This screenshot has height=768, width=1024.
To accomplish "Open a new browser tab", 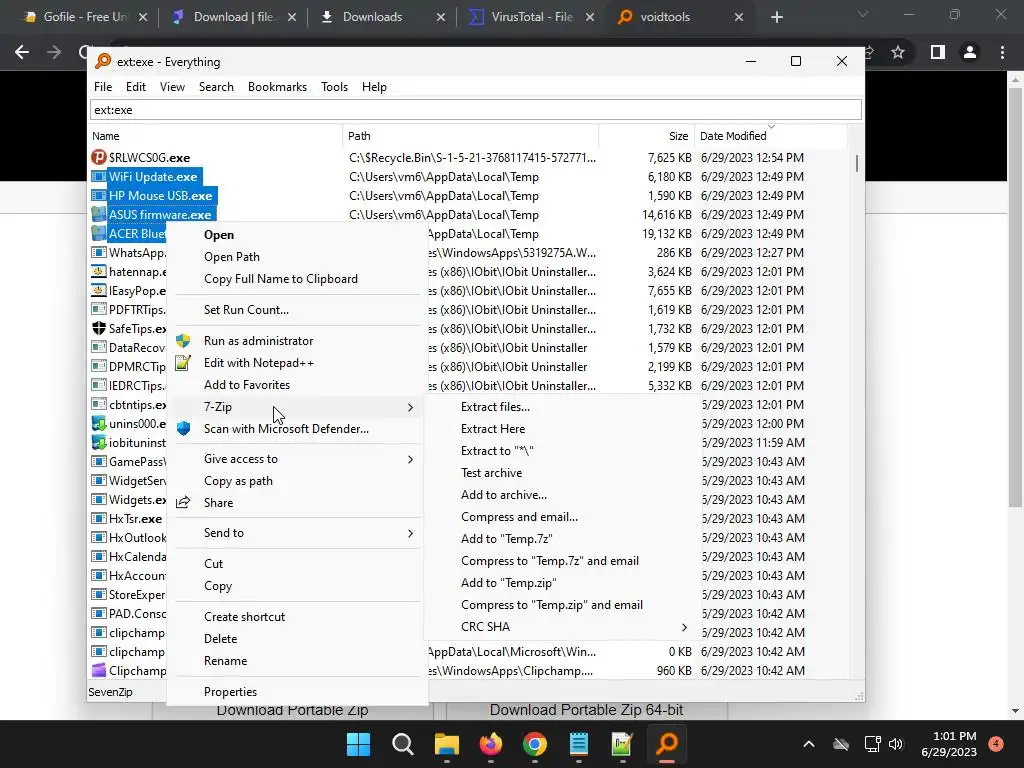I will [x=776, y=17].
